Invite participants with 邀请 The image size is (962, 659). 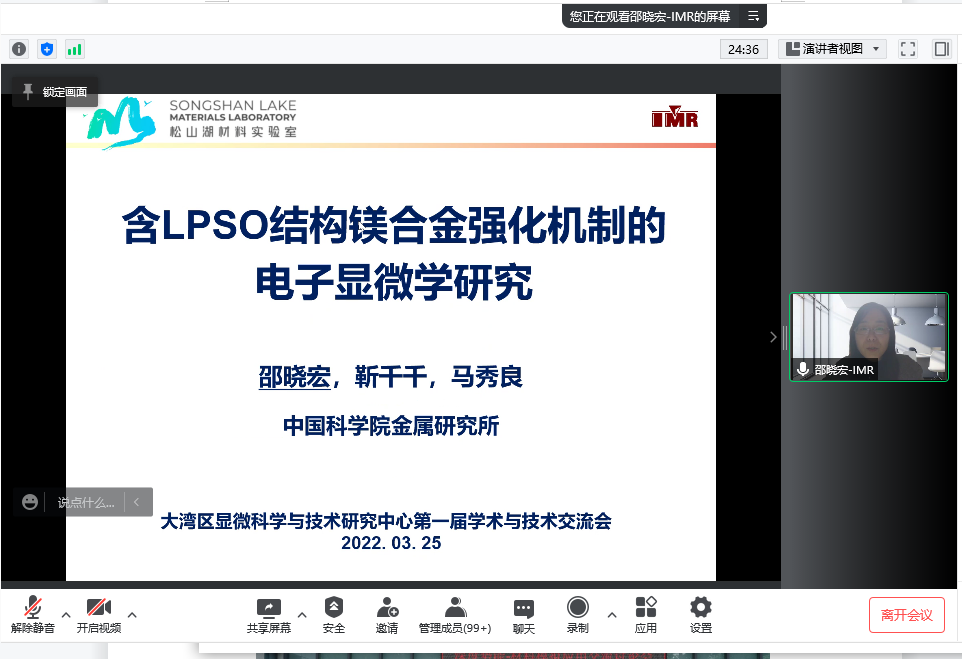(387, 615)
